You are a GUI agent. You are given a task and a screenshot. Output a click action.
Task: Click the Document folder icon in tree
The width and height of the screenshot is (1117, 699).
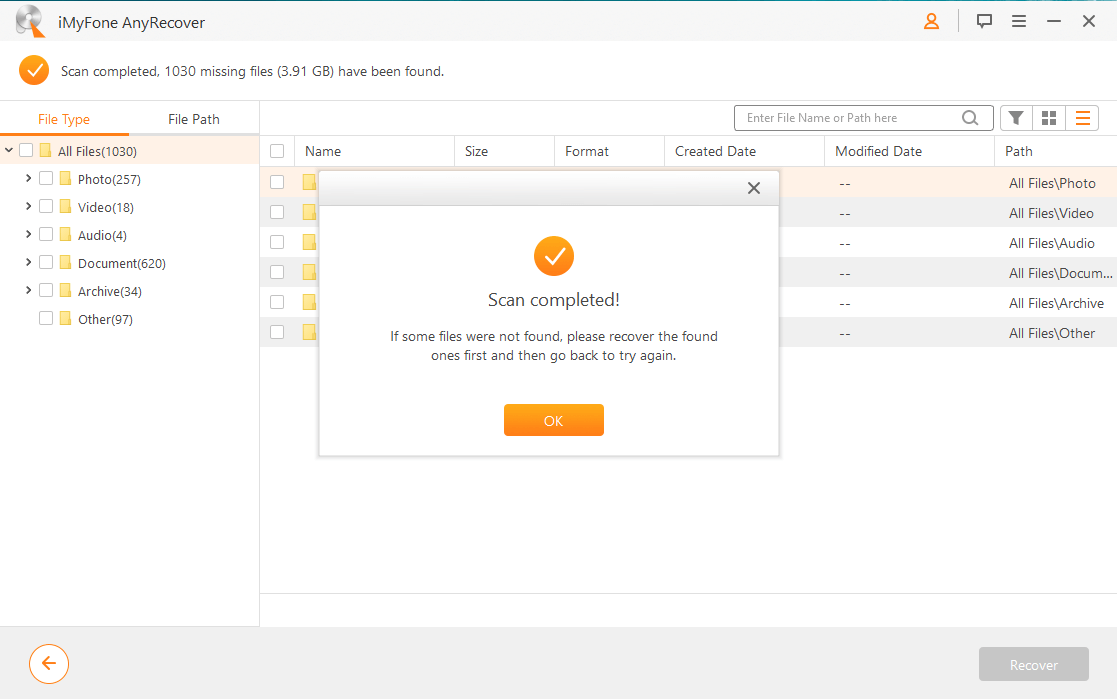(66, 262)
